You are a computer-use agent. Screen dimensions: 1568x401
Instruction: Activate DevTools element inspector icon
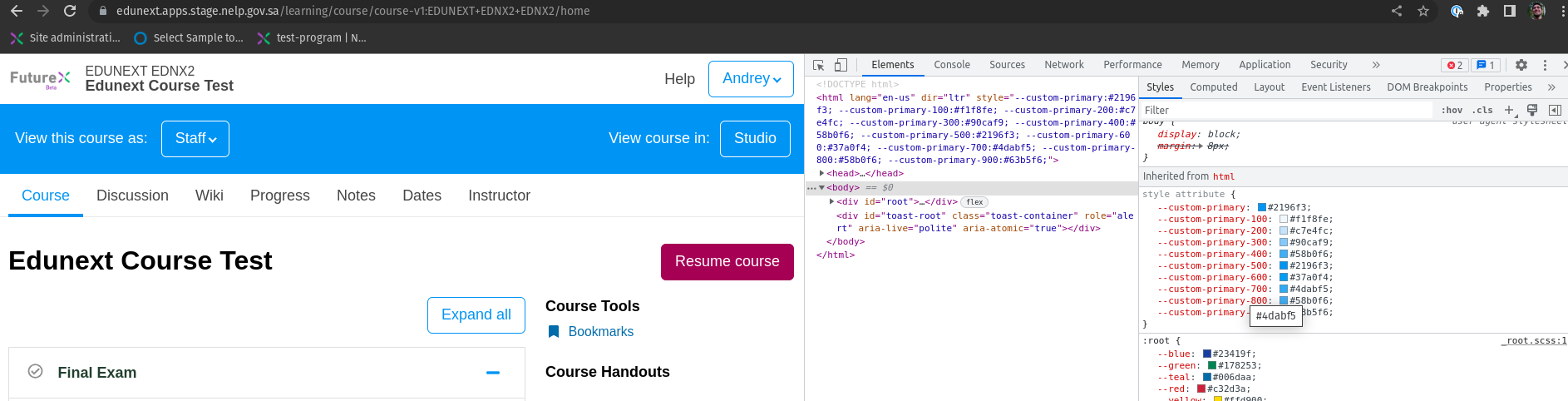(x=819, y=65)
